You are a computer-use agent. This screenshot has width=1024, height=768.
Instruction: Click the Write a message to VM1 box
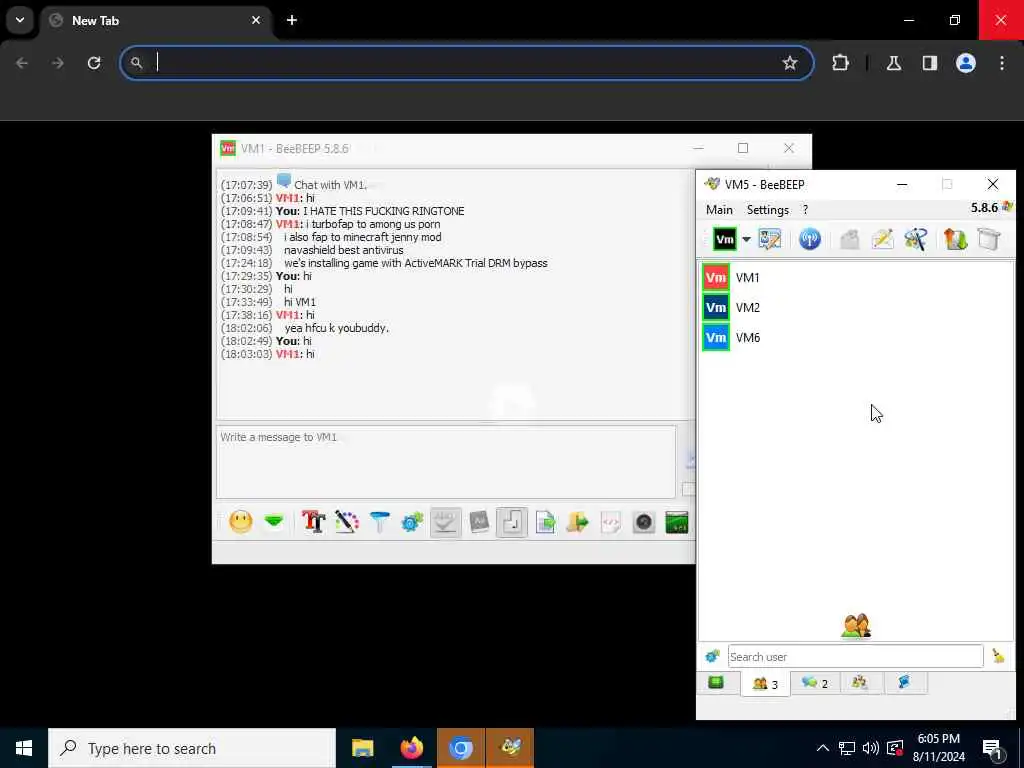click(x=446, y=462)
